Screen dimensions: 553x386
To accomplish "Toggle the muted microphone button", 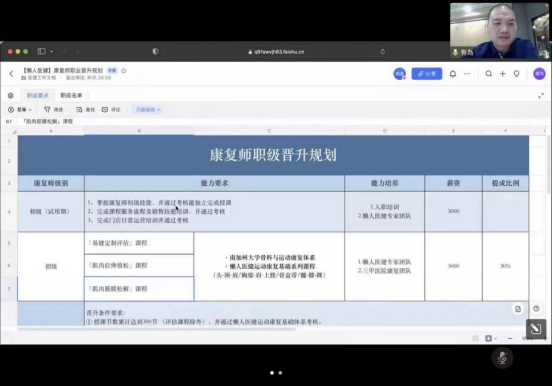I will coord(502,358).
